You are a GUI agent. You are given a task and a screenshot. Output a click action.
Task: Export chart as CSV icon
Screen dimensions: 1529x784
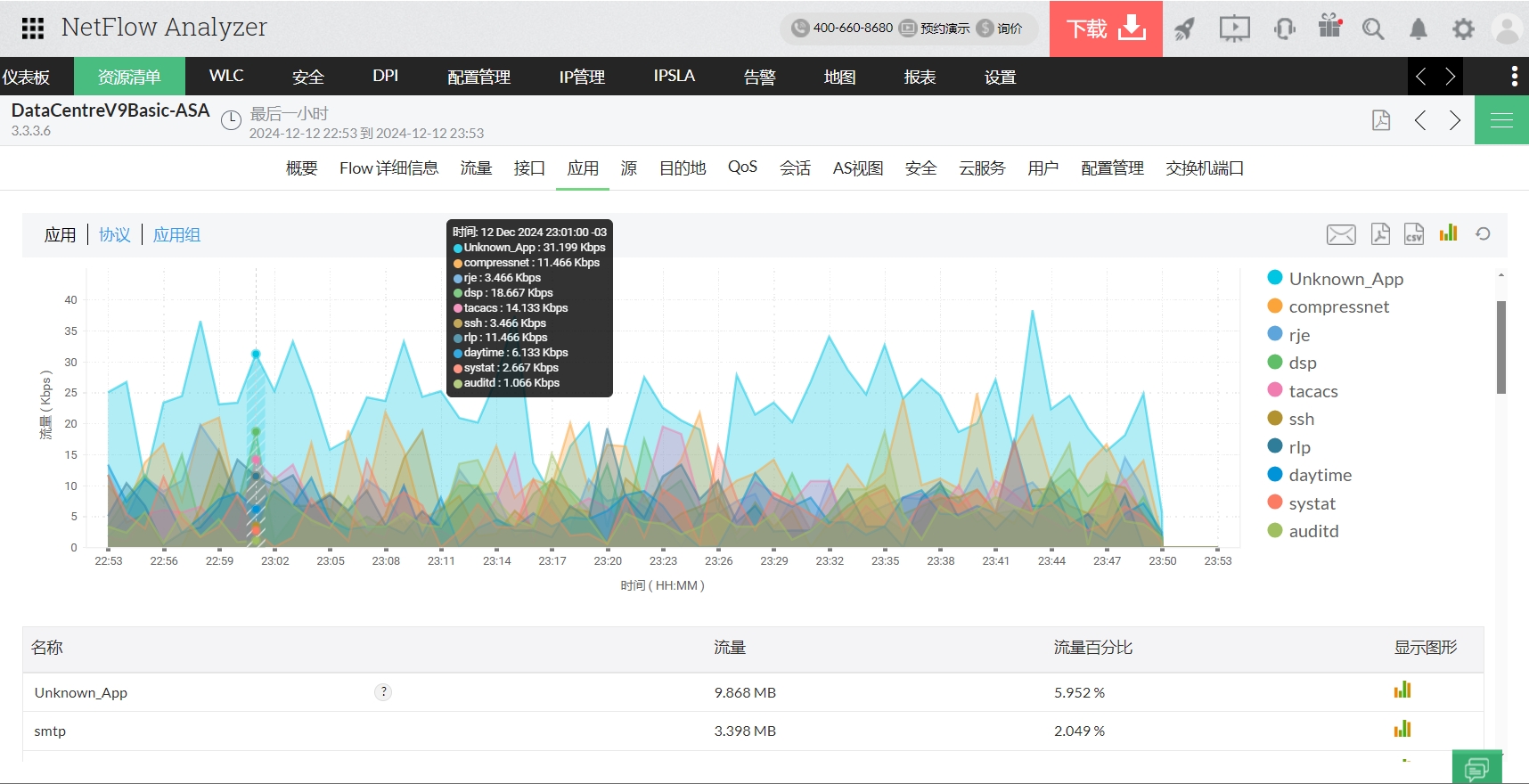(1413, 233)
